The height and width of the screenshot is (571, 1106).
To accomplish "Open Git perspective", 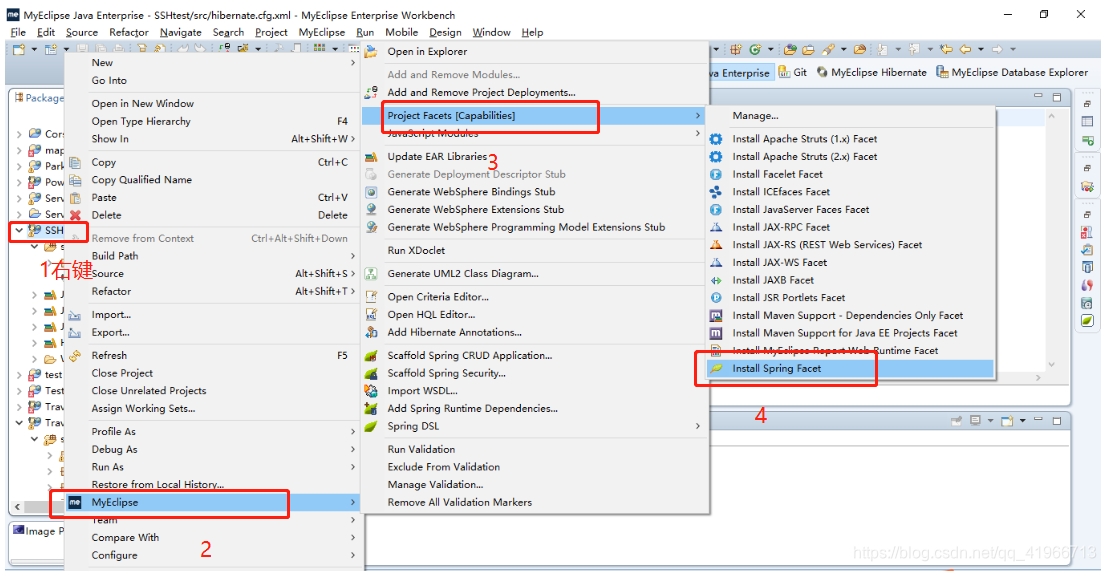I will [x=793, y=72].
